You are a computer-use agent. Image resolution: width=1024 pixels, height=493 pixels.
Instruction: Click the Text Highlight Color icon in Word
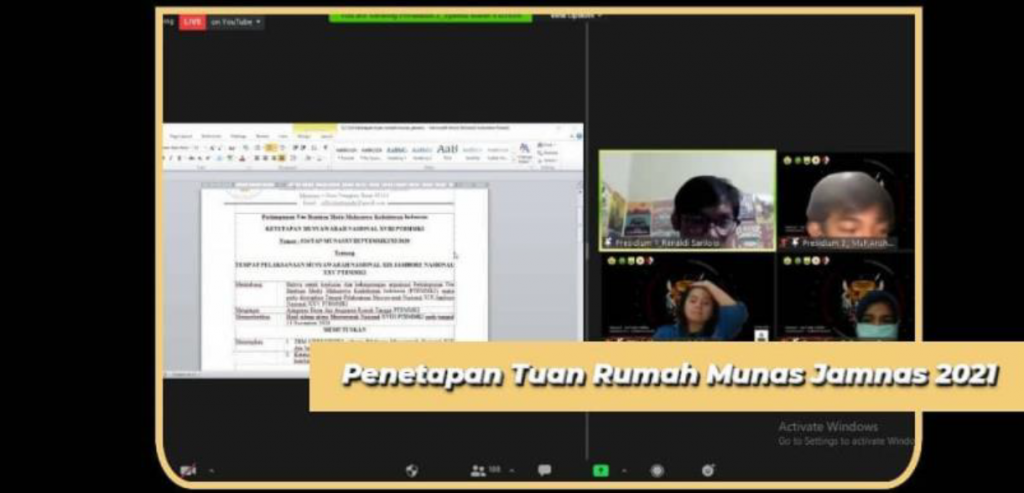[x=230, y=158]
